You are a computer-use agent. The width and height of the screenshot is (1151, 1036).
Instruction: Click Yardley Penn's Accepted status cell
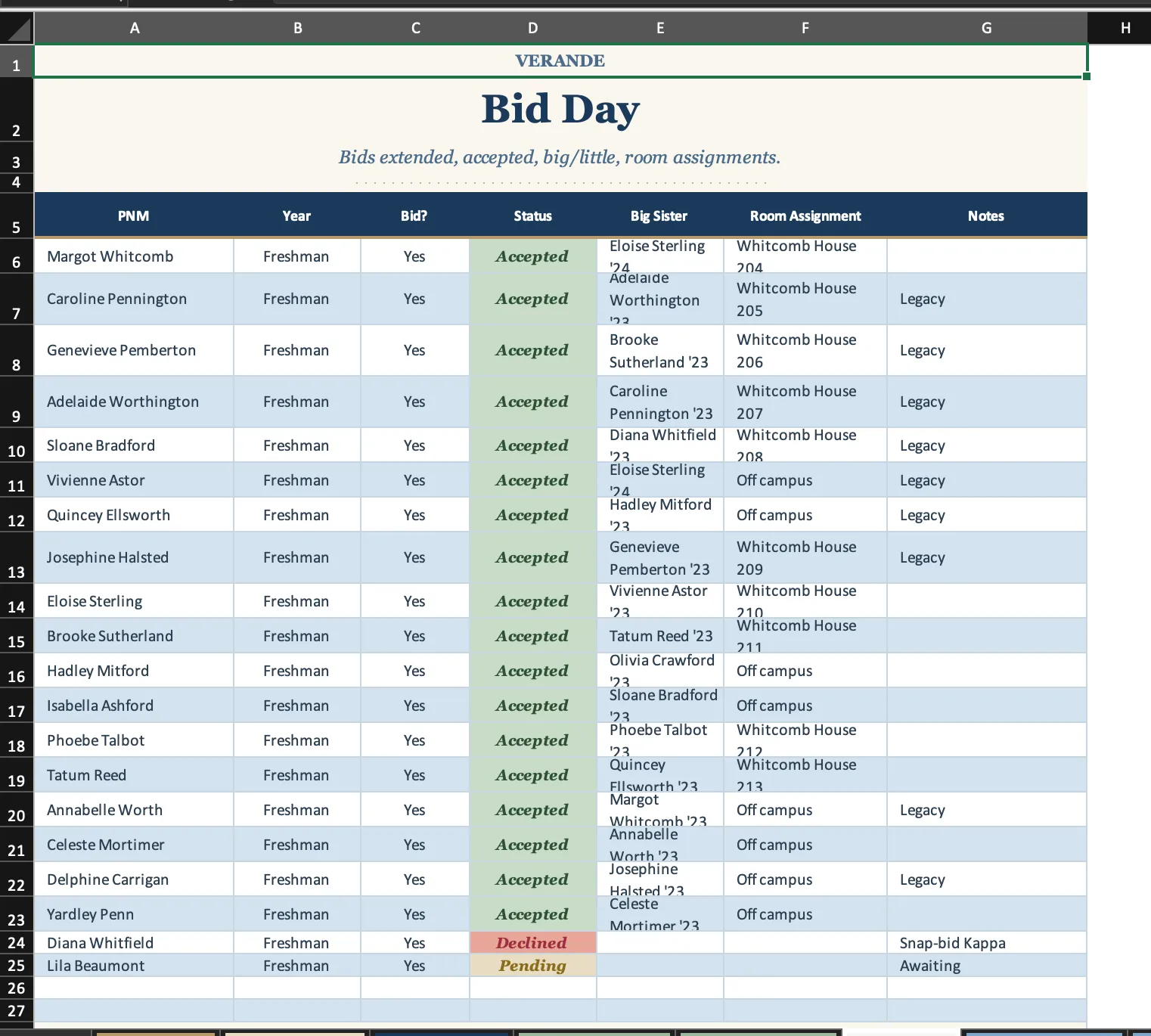tap(532, 914)
